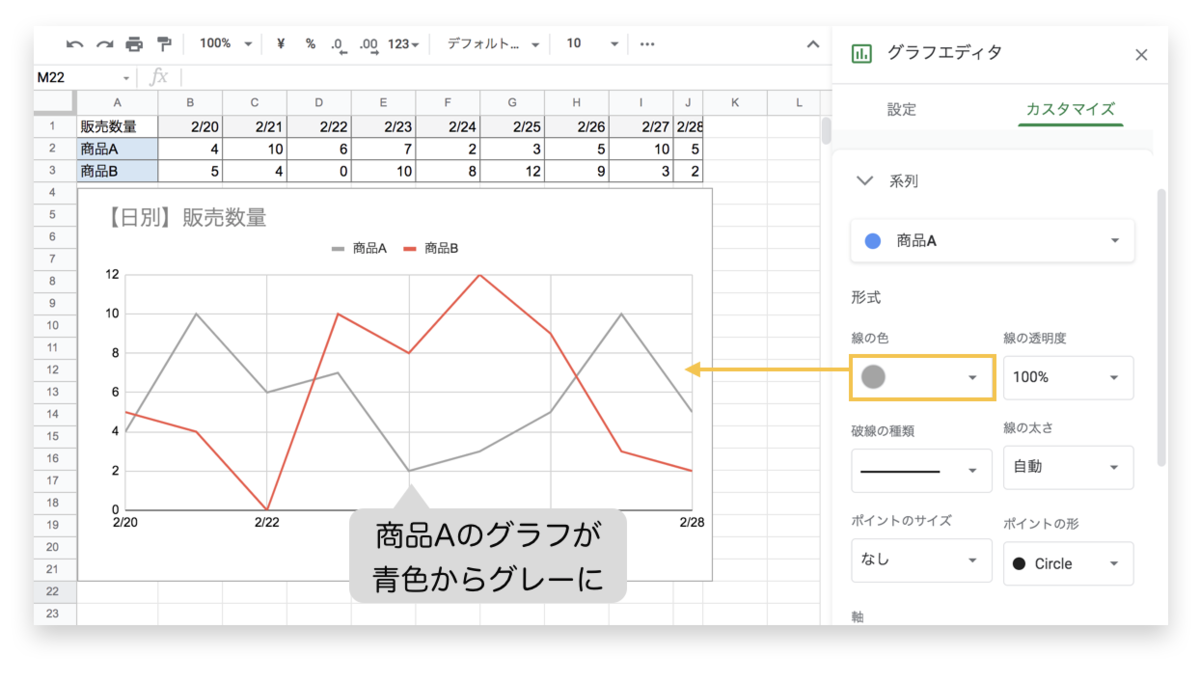1200x683 pixels.
Task: Select row 1 header
Action: pos(55,126)
